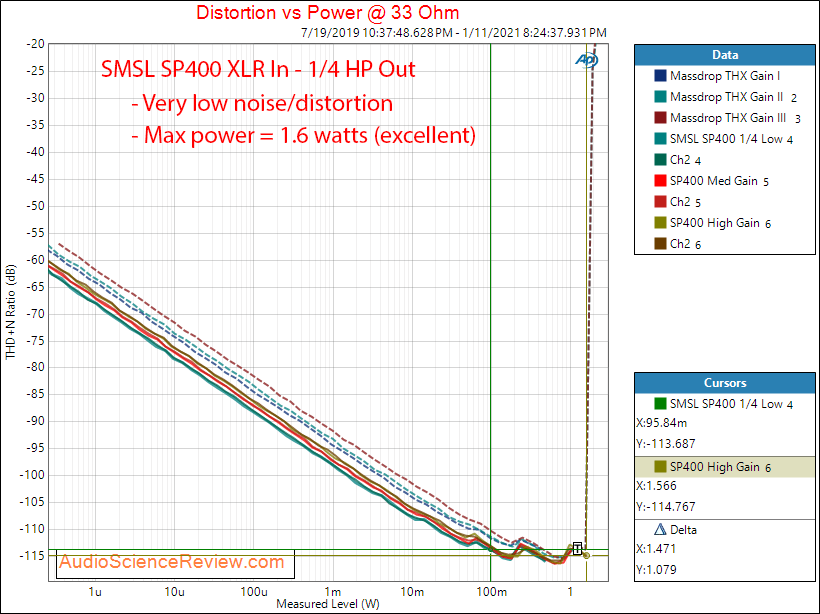The image size is (820, 614).
Task: Click the Ch2 4 legend color swatch
Action: pos(660,160)
